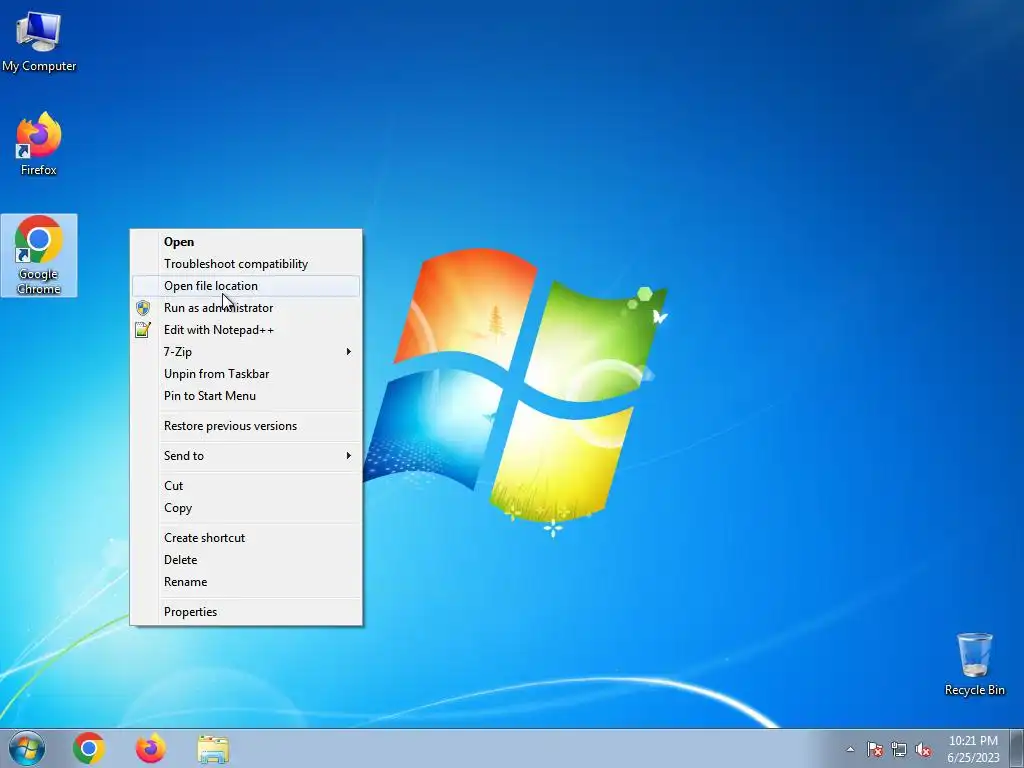Choose Pin to Start Menu
1024x768 pixels.
[x=246, y=396]
